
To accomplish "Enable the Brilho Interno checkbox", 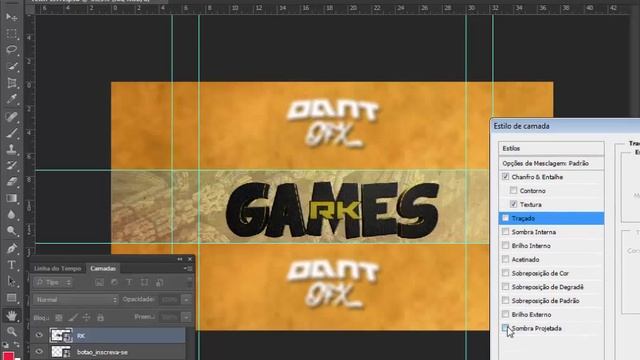I will pos(505,246).
